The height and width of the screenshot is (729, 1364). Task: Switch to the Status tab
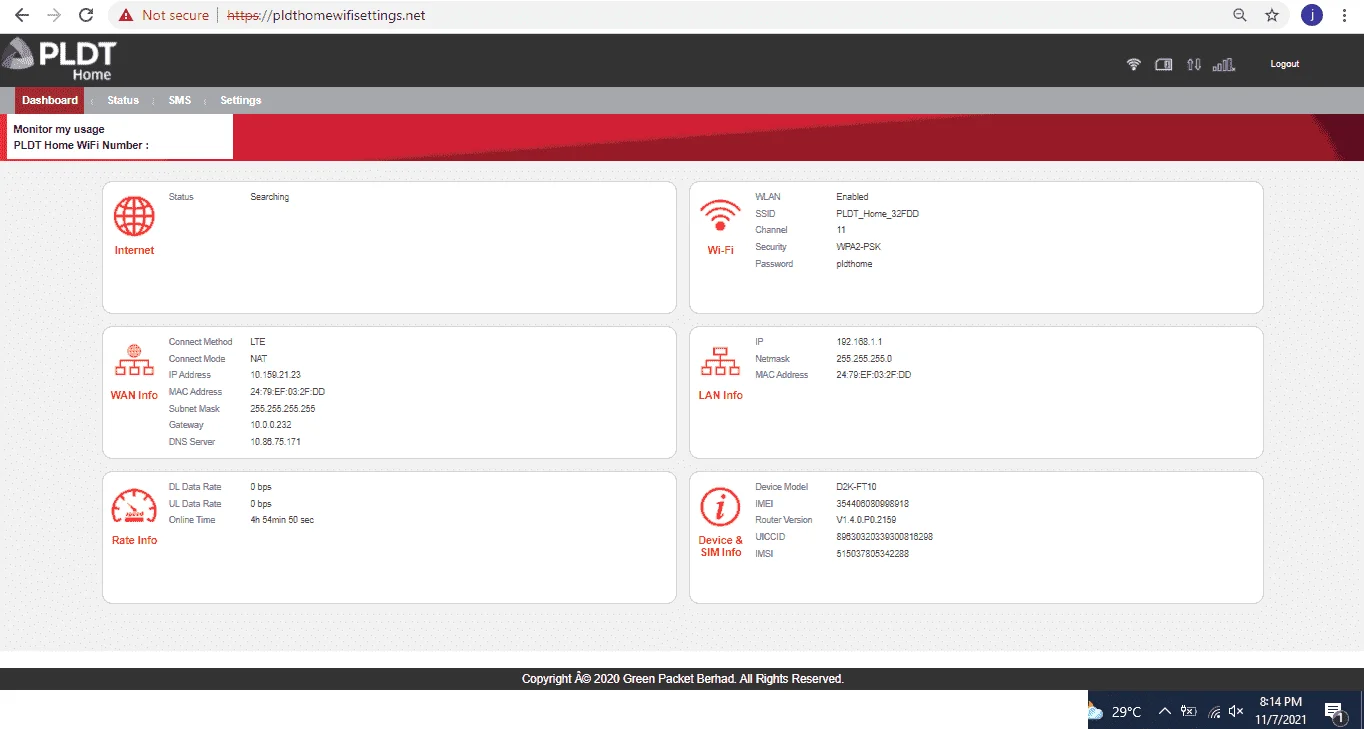[x=123, y=100]
